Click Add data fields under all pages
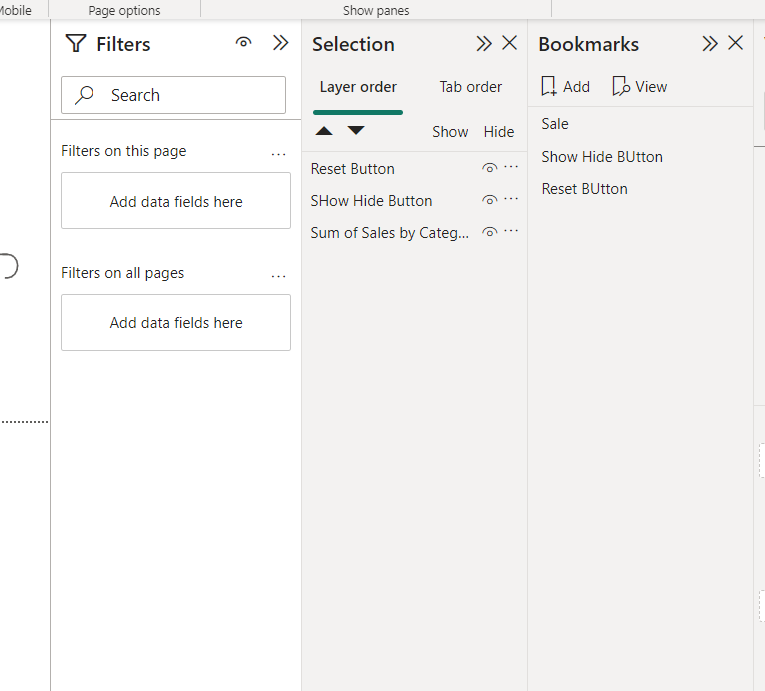Image resolution: width=765 pixels, height=691 pixels. 176,323
